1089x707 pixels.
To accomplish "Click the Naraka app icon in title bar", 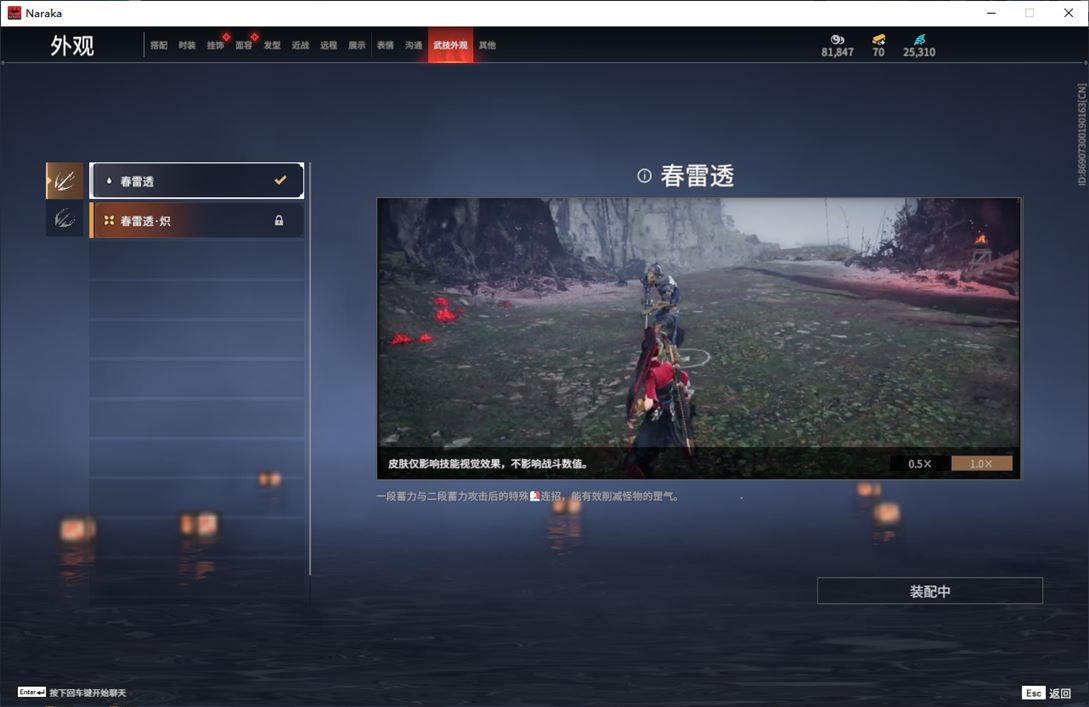I will point(14,13).
